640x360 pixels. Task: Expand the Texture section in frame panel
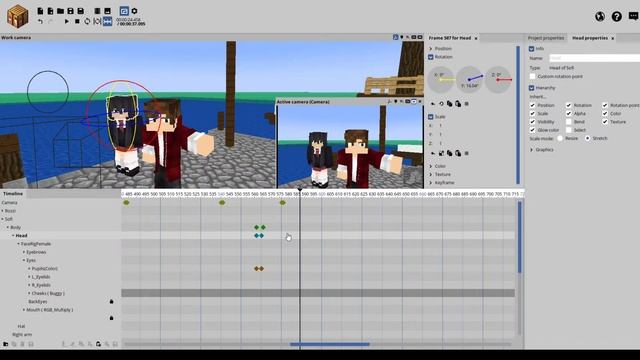tap(431, 174)
